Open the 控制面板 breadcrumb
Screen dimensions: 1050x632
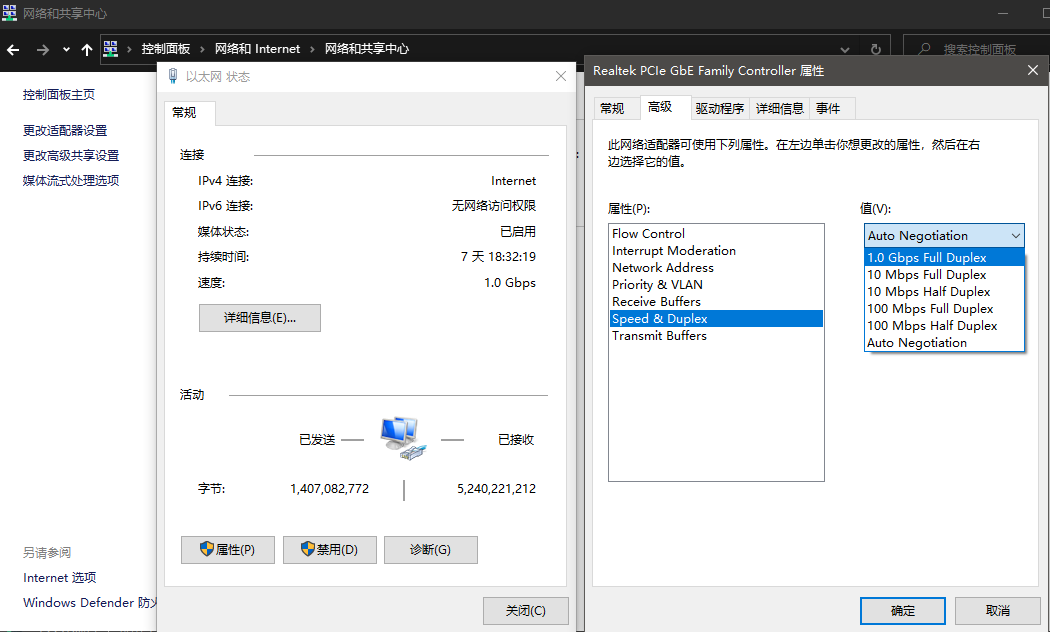[166, 49]
